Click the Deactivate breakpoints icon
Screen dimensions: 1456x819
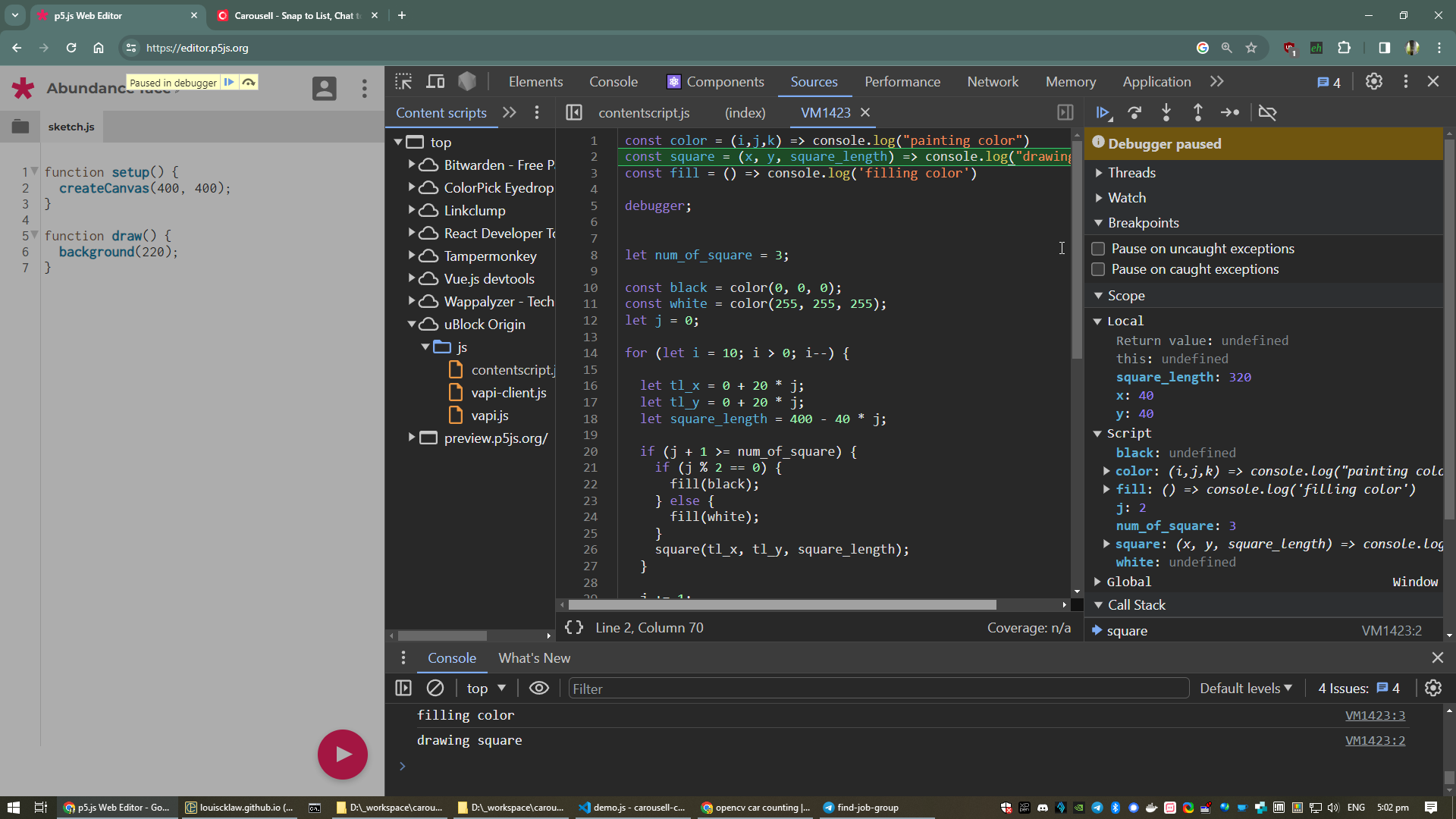coord(1267,113)
